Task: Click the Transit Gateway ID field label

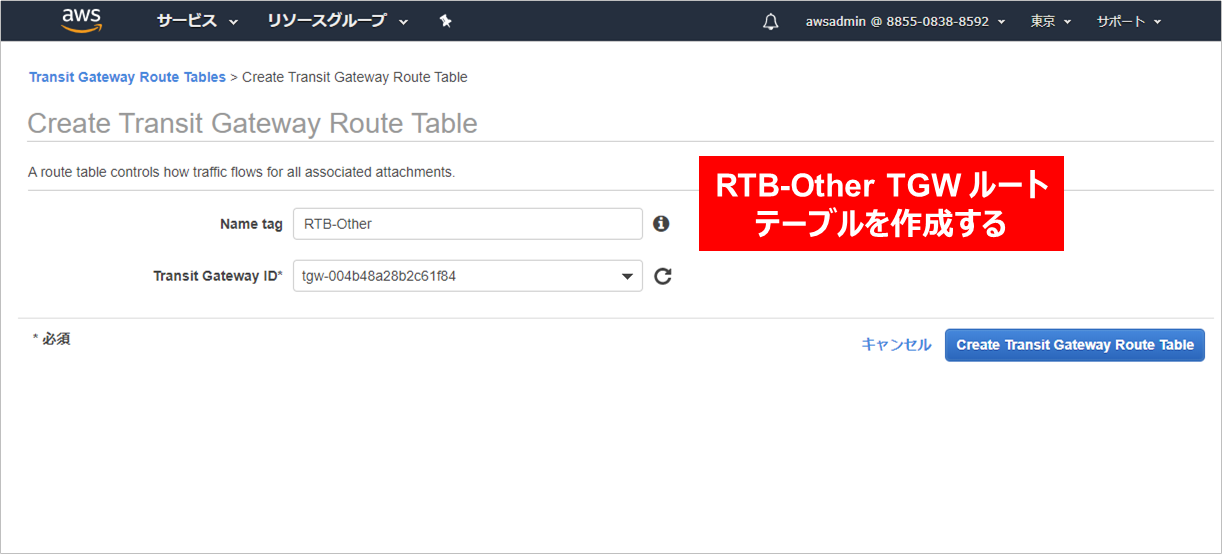Action: pyautogui.click(x=218, y=276)
